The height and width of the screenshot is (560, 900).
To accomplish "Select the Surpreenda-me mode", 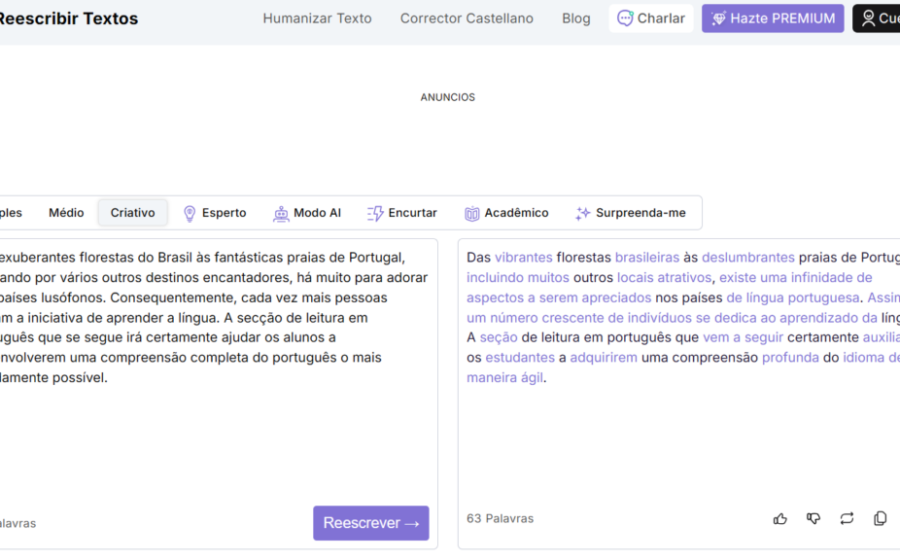I will pyautogui.click(x=630, y=213).
